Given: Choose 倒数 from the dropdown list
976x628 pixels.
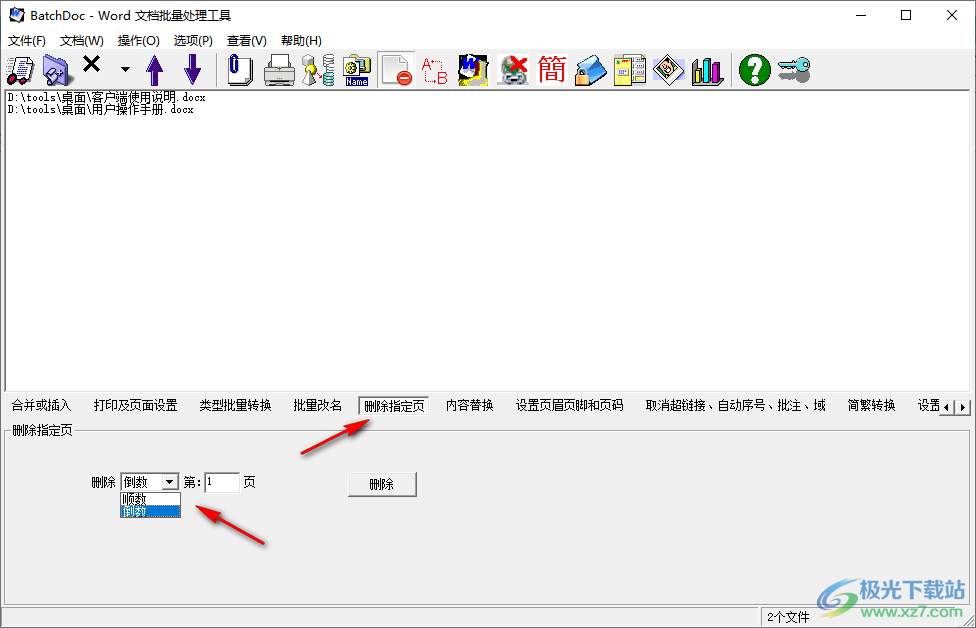Looking at the screenshot, I should click(x=150, y=511).
